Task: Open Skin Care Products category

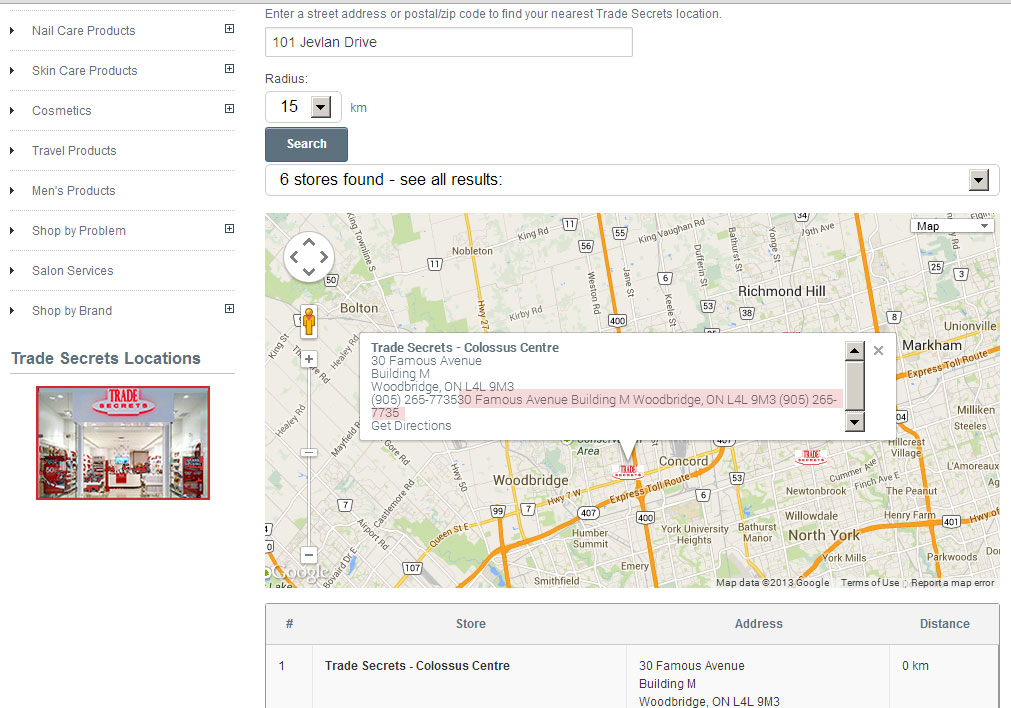Action: click(x=84, y=71)
